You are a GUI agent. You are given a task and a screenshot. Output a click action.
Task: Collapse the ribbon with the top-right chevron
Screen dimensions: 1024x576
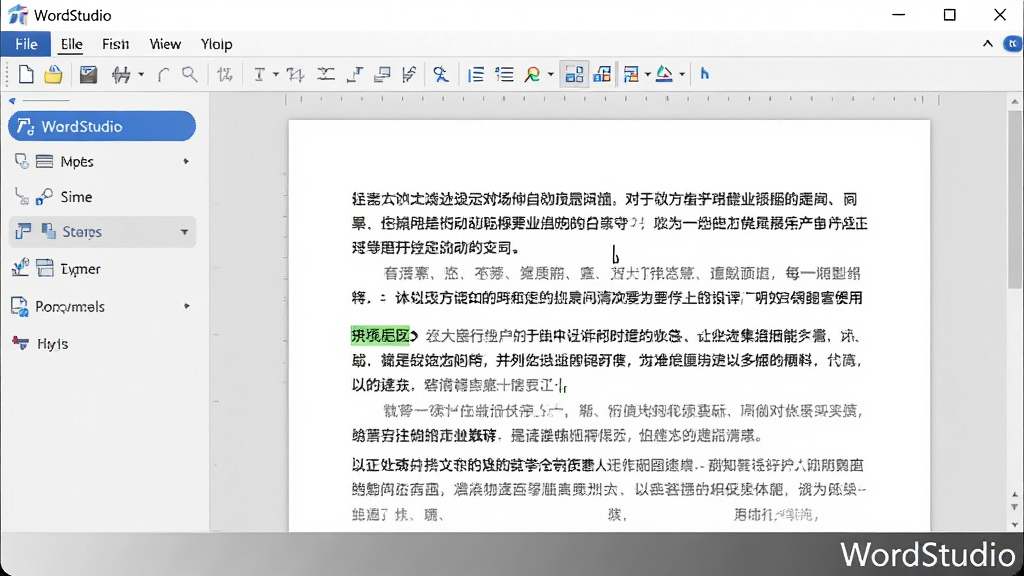click(987, 44)
